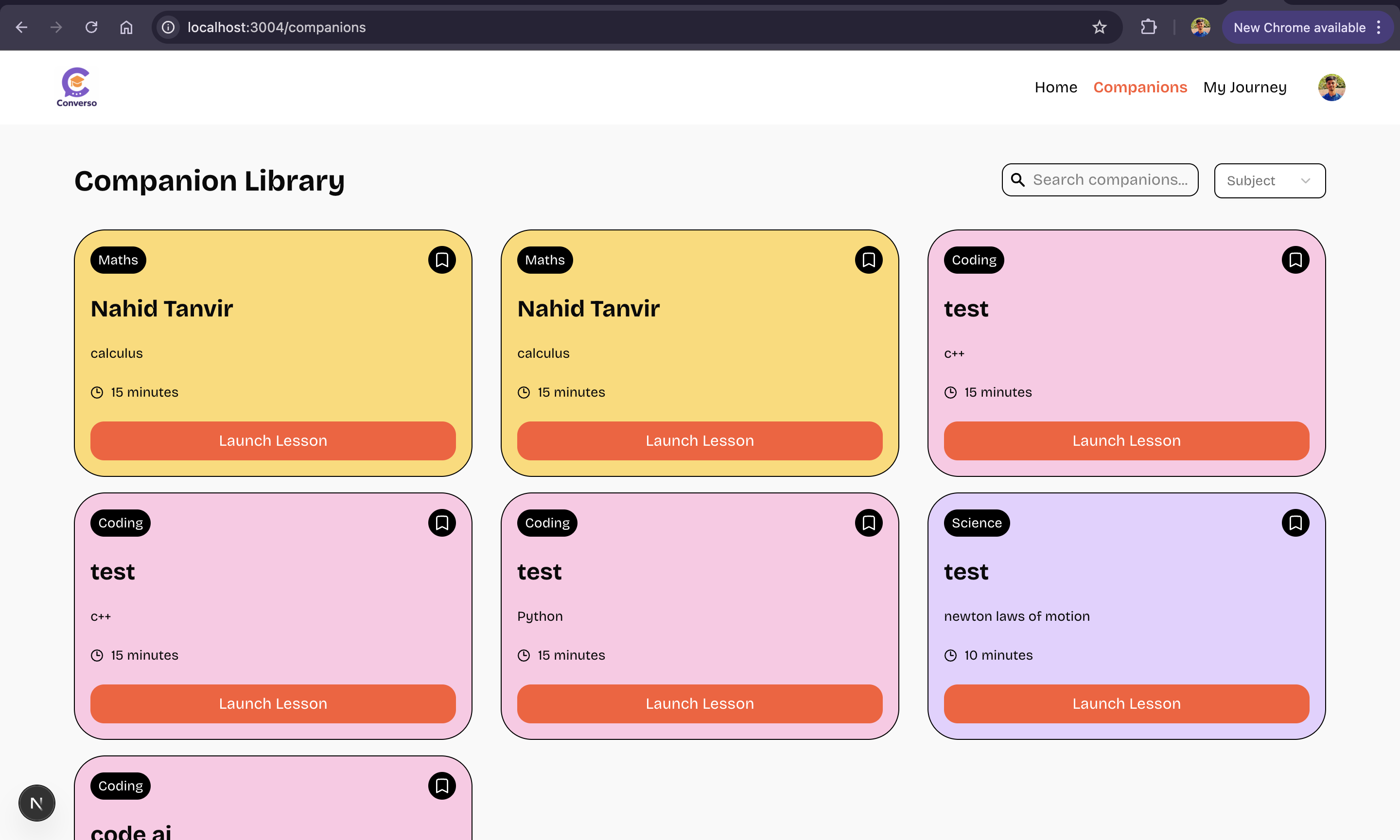The height and width of the screenshot is (840, 1400).
Task: Click Chrome extensions puzzle icon
Action: [x=1148, y=27]
